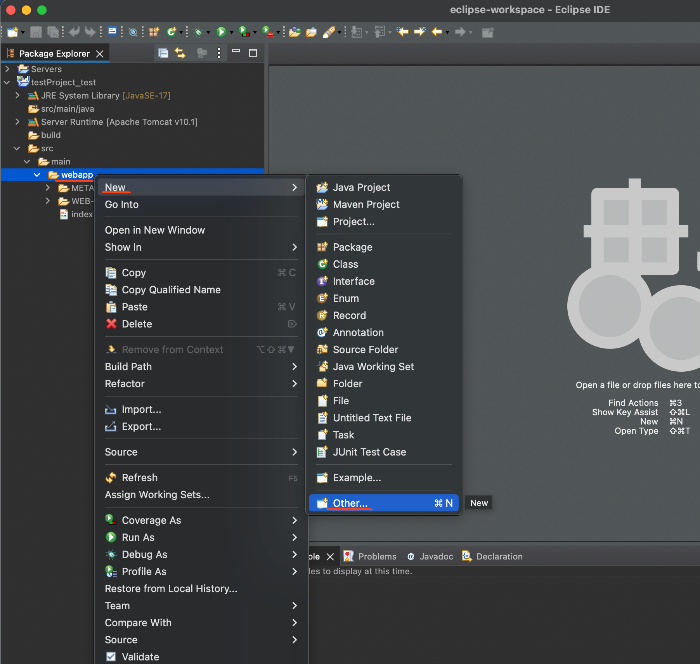Click the Next Edit Location icon

[x=420, y=32]
